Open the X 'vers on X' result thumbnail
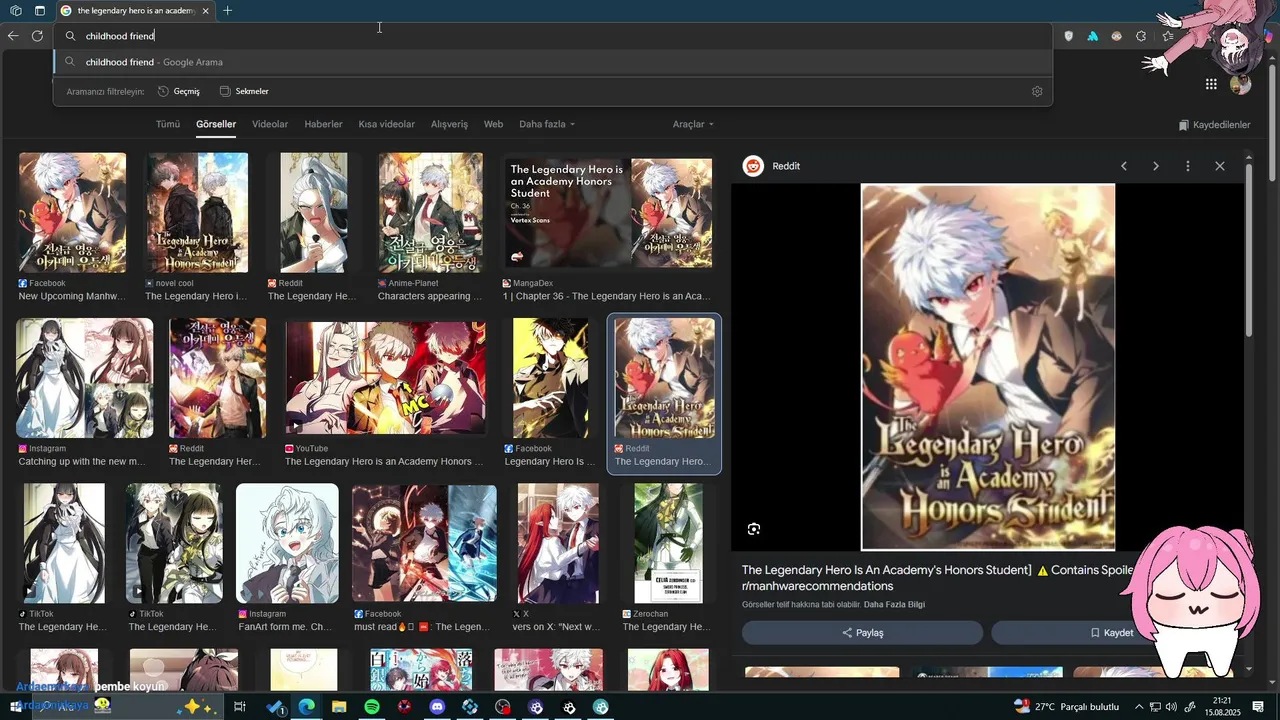 (x=558, y=543)
